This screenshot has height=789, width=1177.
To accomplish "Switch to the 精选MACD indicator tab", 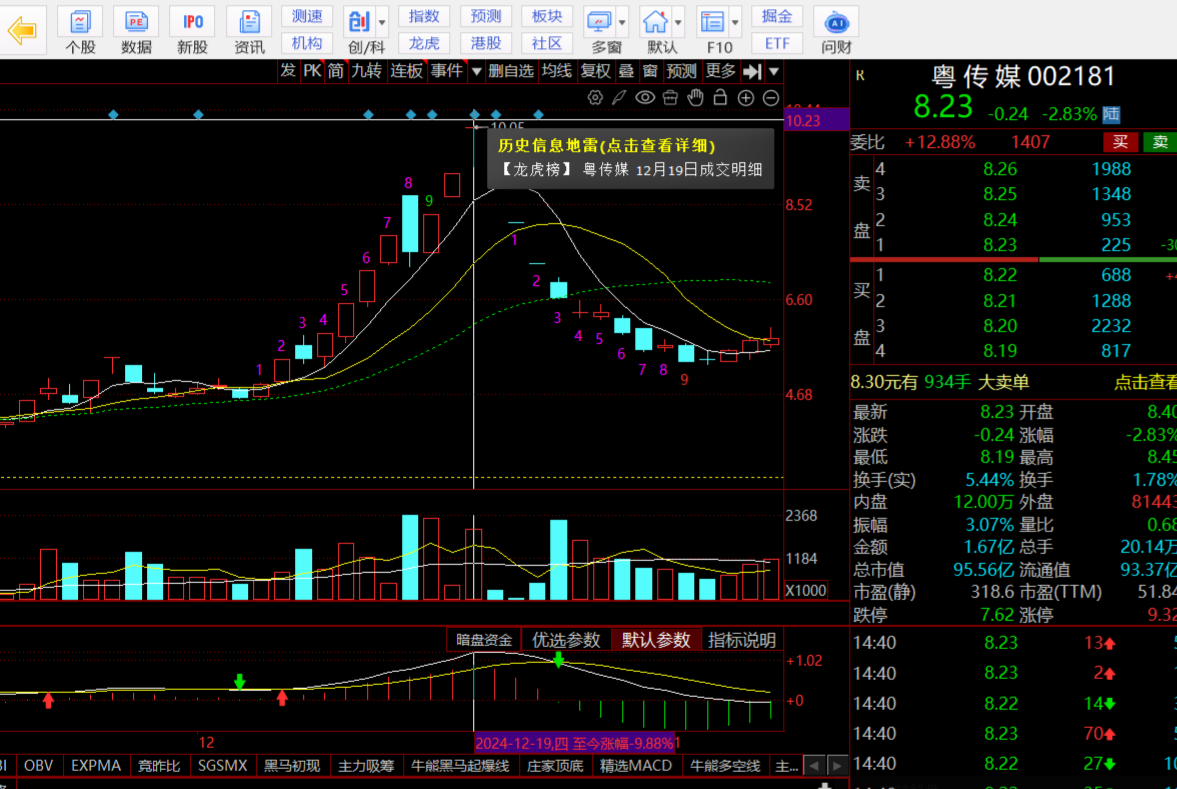I will (x=635, y=766).
